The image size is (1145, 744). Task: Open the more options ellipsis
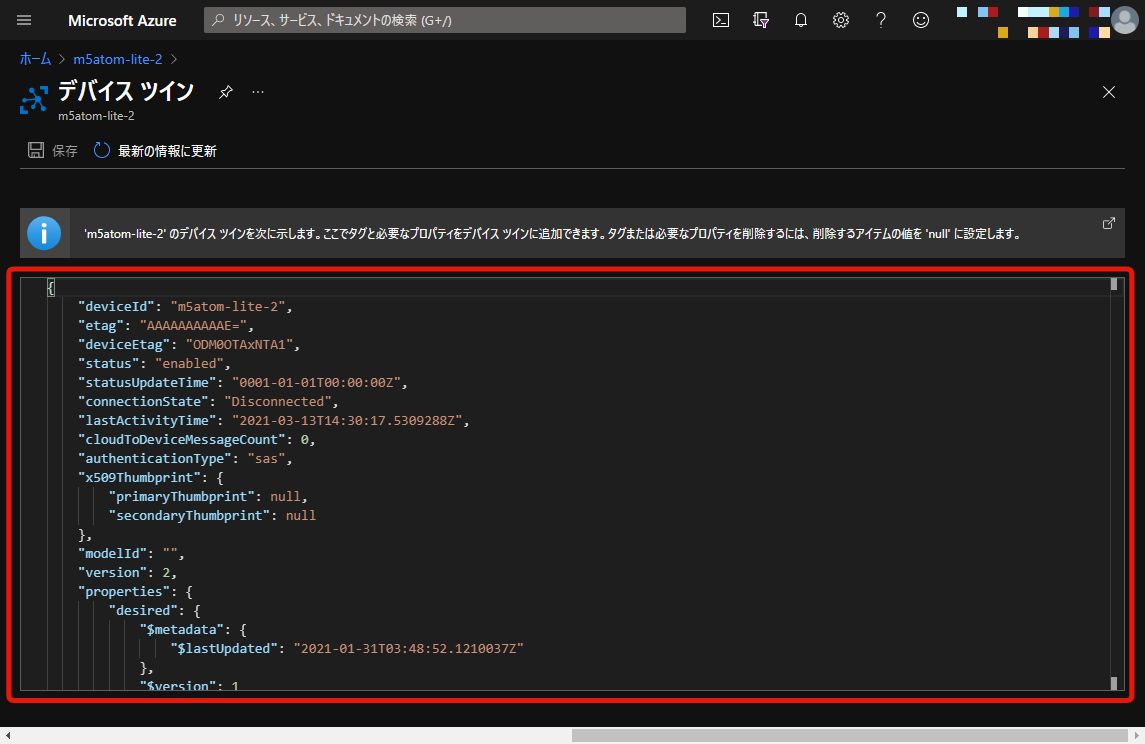(x=258, y=92)
